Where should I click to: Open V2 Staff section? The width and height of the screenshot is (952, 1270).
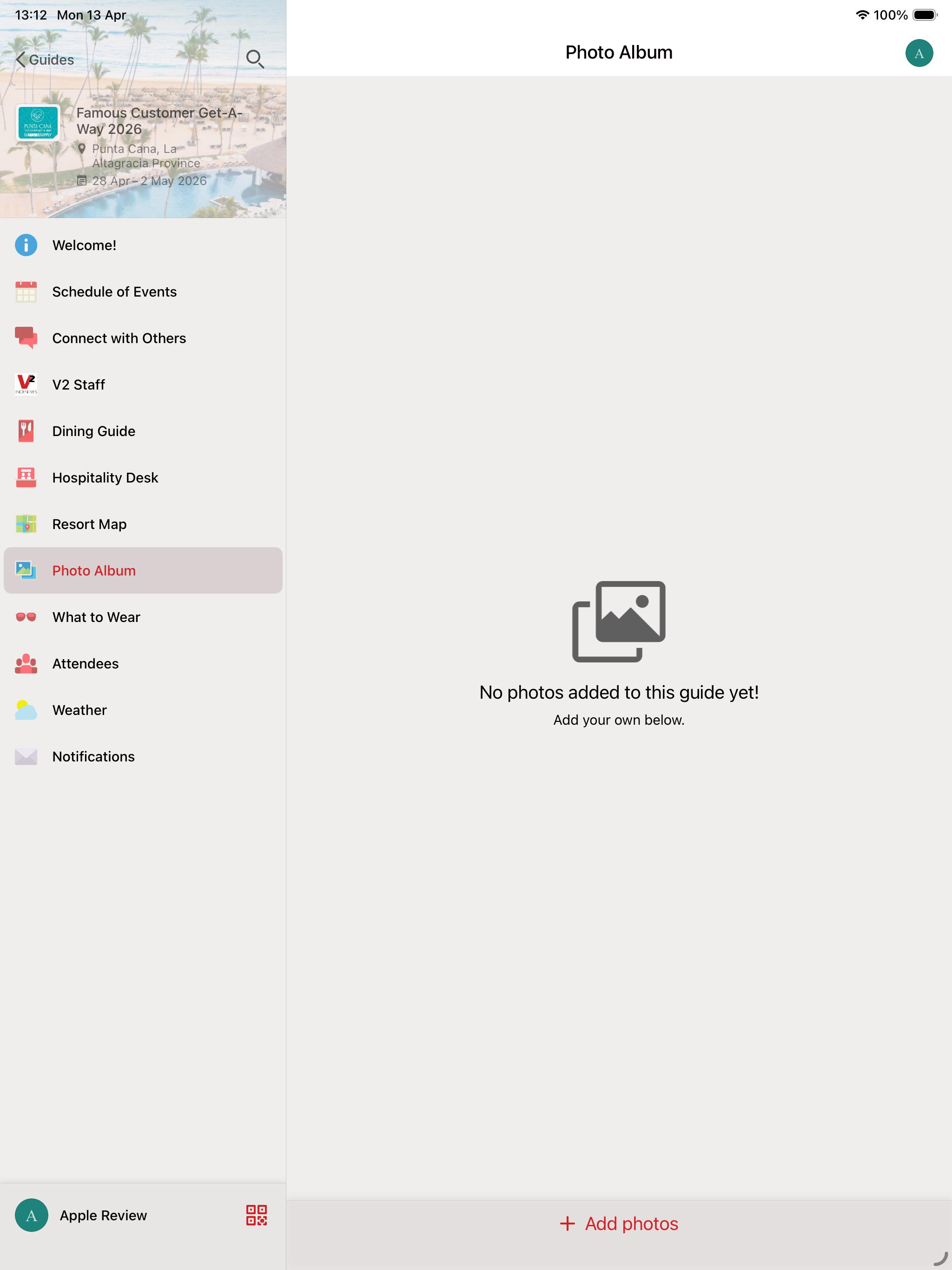coord(143,385)
